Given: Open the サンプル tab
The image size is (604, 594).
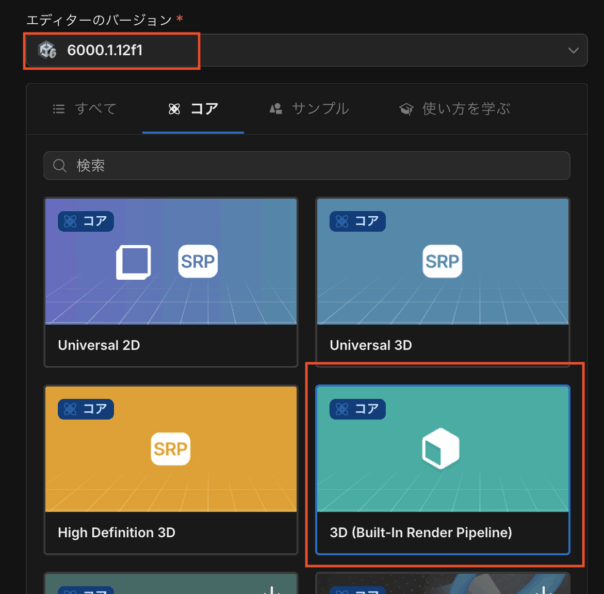Looking at the screenshot, I should 309,109.
